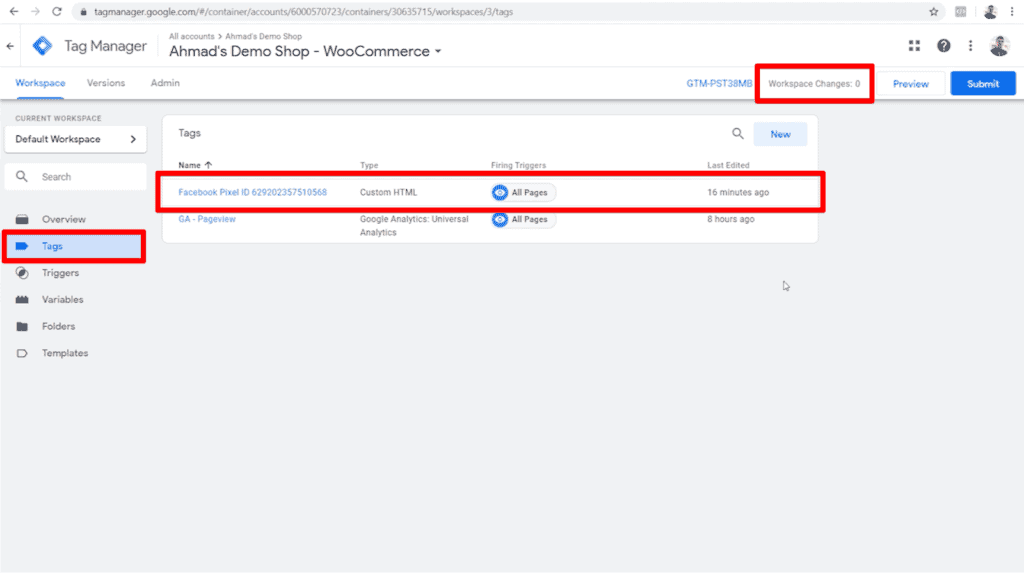Viewport: 1024px width, 573px height.
Task: Click the sidebar Search input field
Action: (x=76, y=177)
